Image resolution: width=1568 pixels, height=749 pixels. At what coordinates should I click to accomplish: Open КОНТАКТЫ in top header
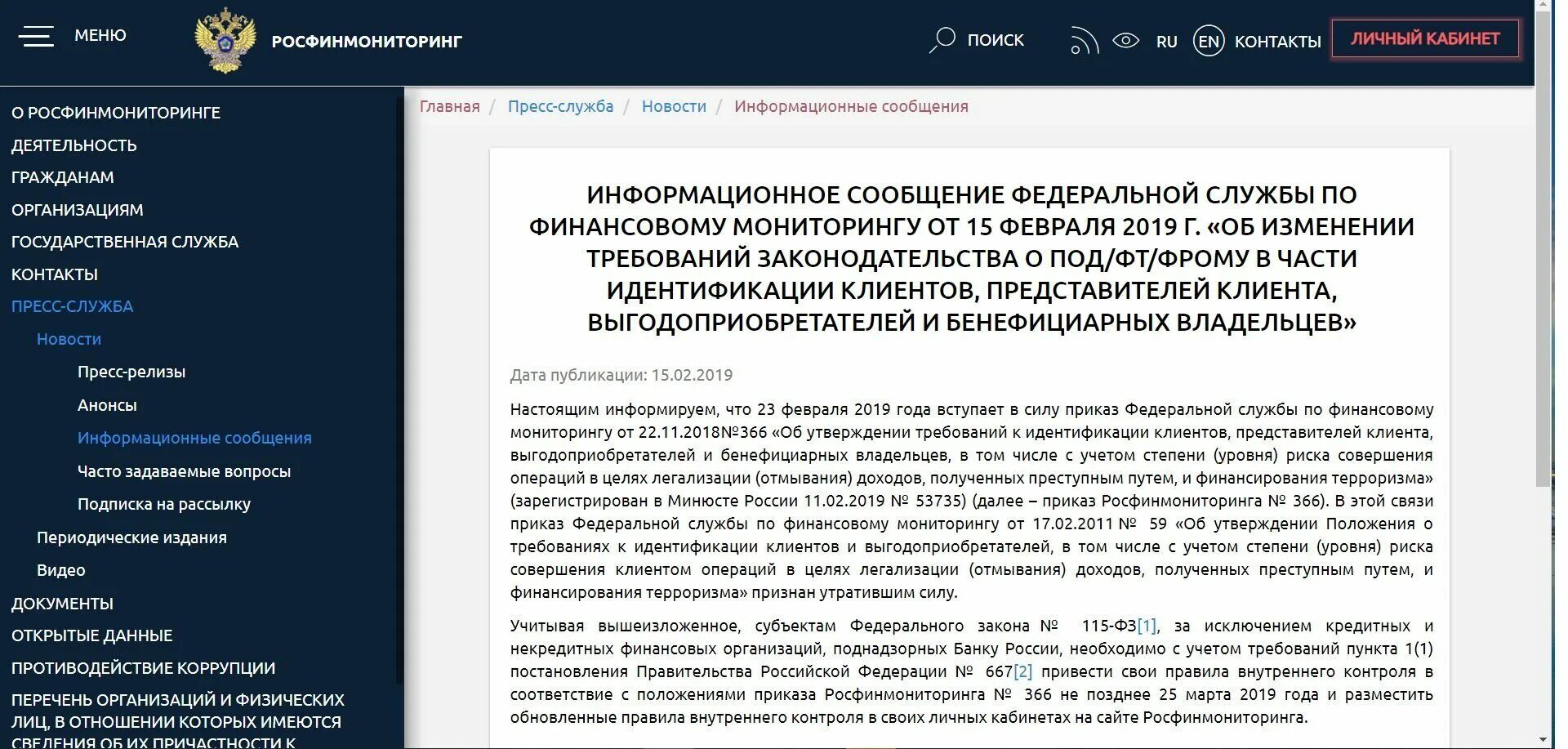point(1277,41)
